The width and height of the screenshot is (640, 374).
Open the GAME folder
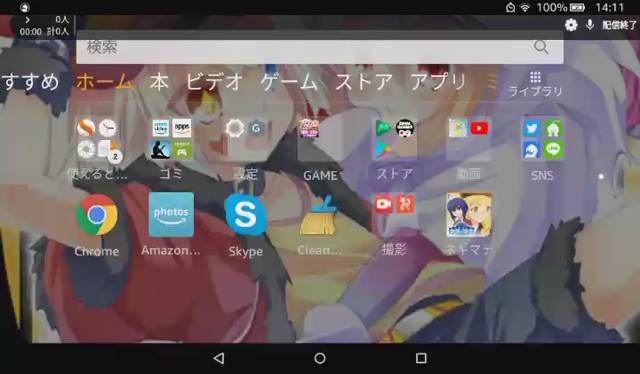320,139
